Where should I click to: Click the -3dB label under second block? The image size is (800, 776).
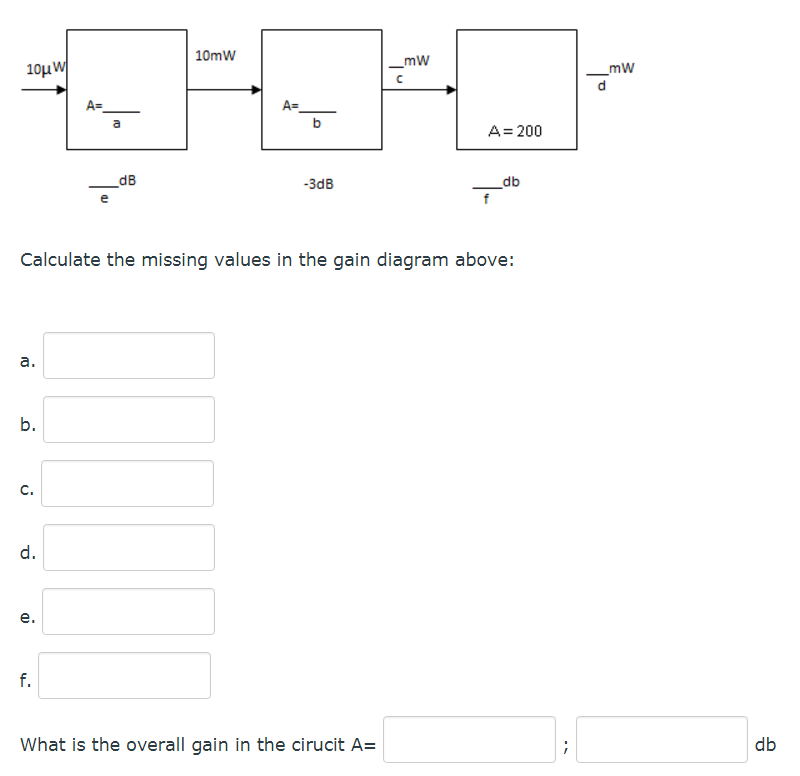click(x=318, y=184)
